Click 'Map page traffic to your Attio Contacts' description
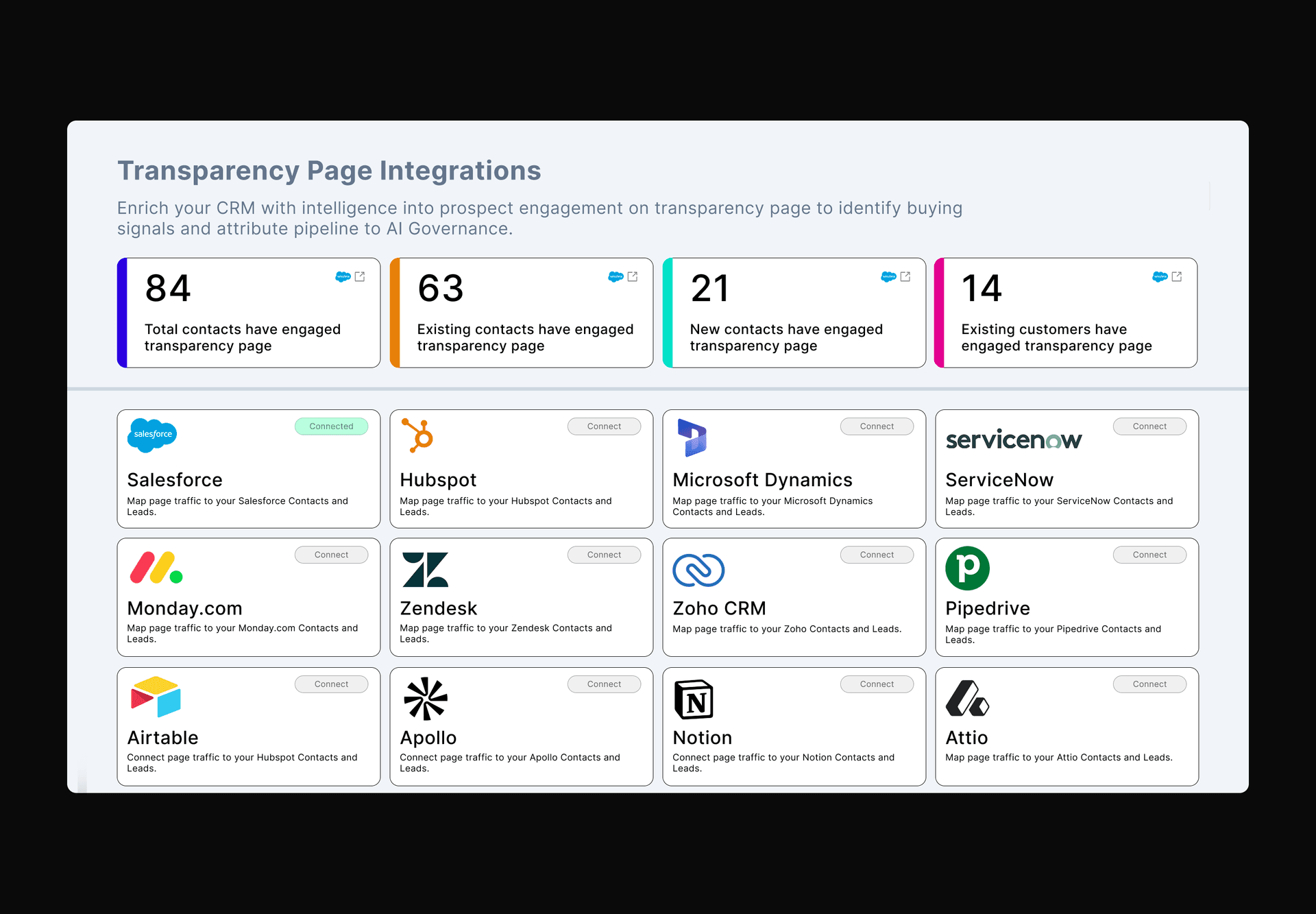Screen dimensions: 1316x914 pyautogui.click(x=1059, y=758)
